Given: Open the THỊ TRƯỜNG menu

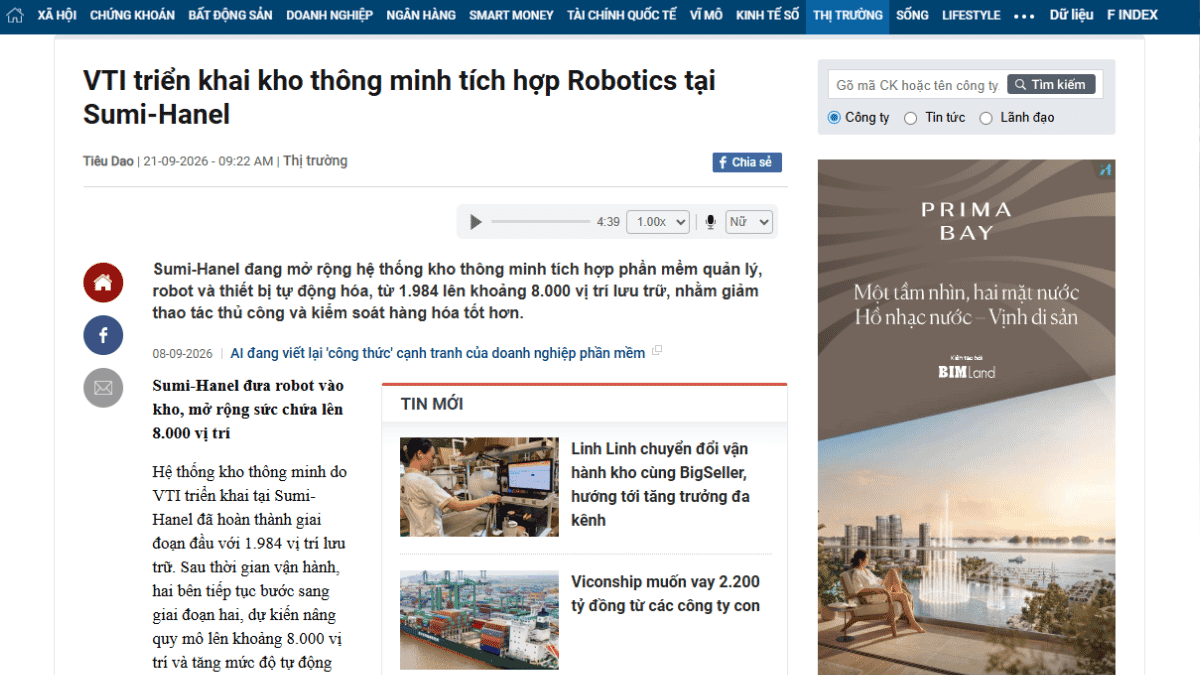Looking at the screenshot, I should tap(848, 16).
